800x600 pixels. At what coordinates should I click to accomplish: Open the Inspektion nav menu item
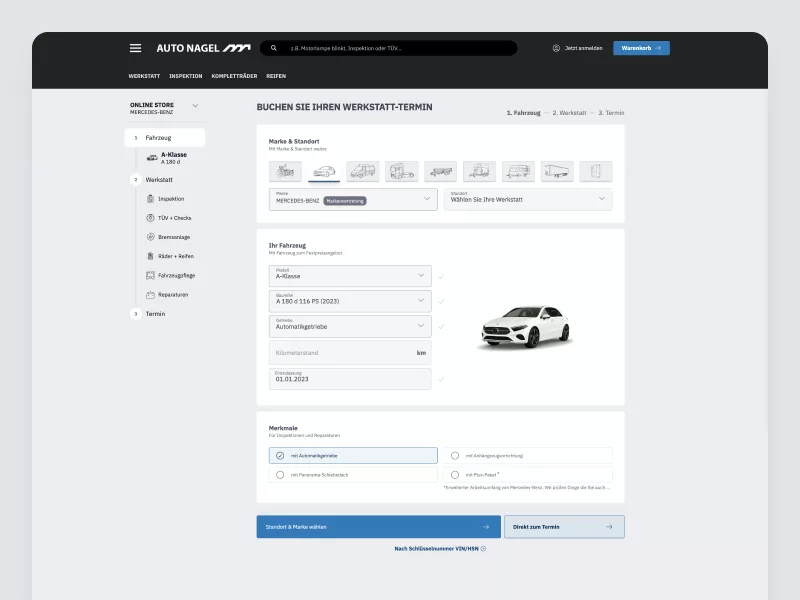tap(186, 76)
